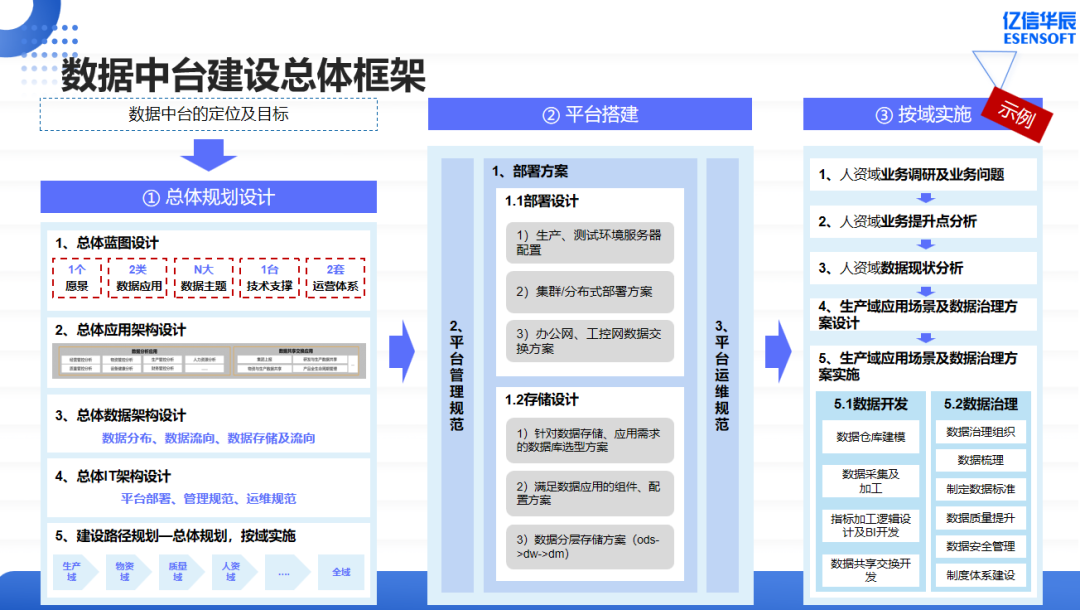
Task: Click 3、人资域数据现状分析 step
Action: click(x=923, y=268)
